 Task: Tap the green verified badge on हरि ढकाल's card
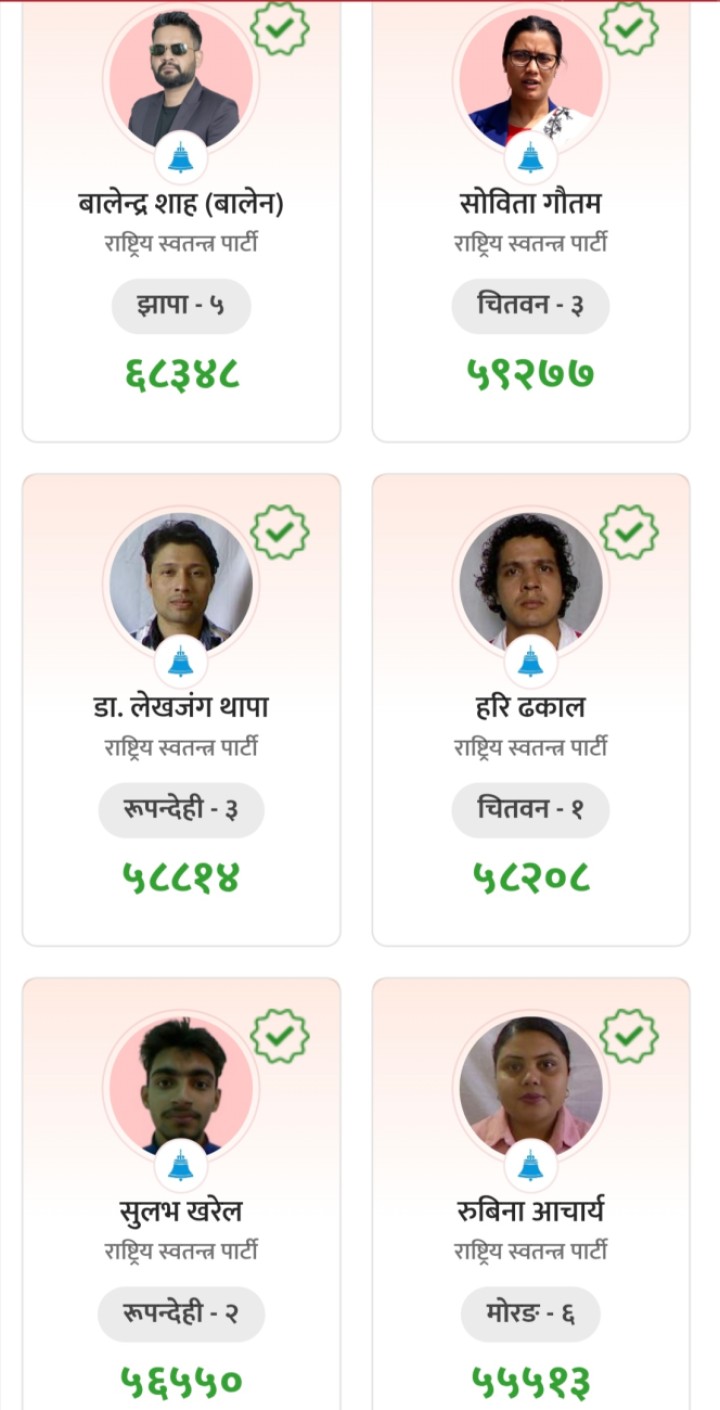tap(629, 532)
